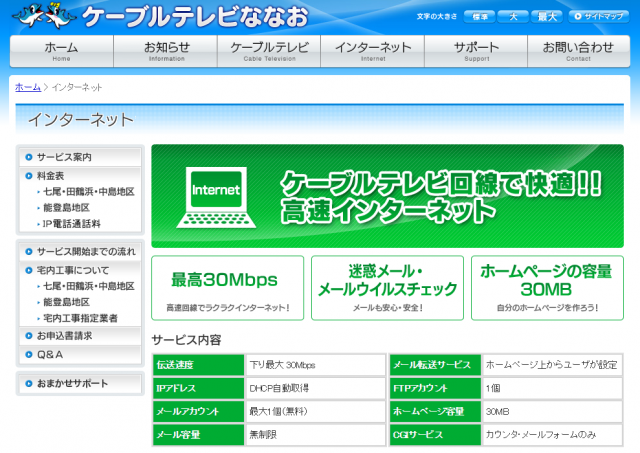The height and width of the screenshot is (453, 640).
Task: Click the Cable TV Nanao bird logo
Action: click(38, 15)
